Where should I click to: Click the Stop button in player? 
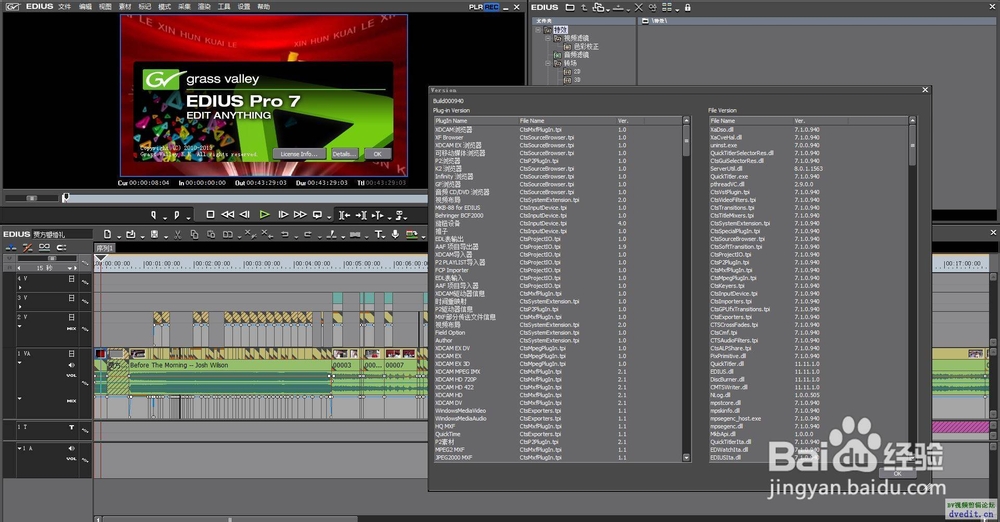pyautogui.click(x=210, y=215)
